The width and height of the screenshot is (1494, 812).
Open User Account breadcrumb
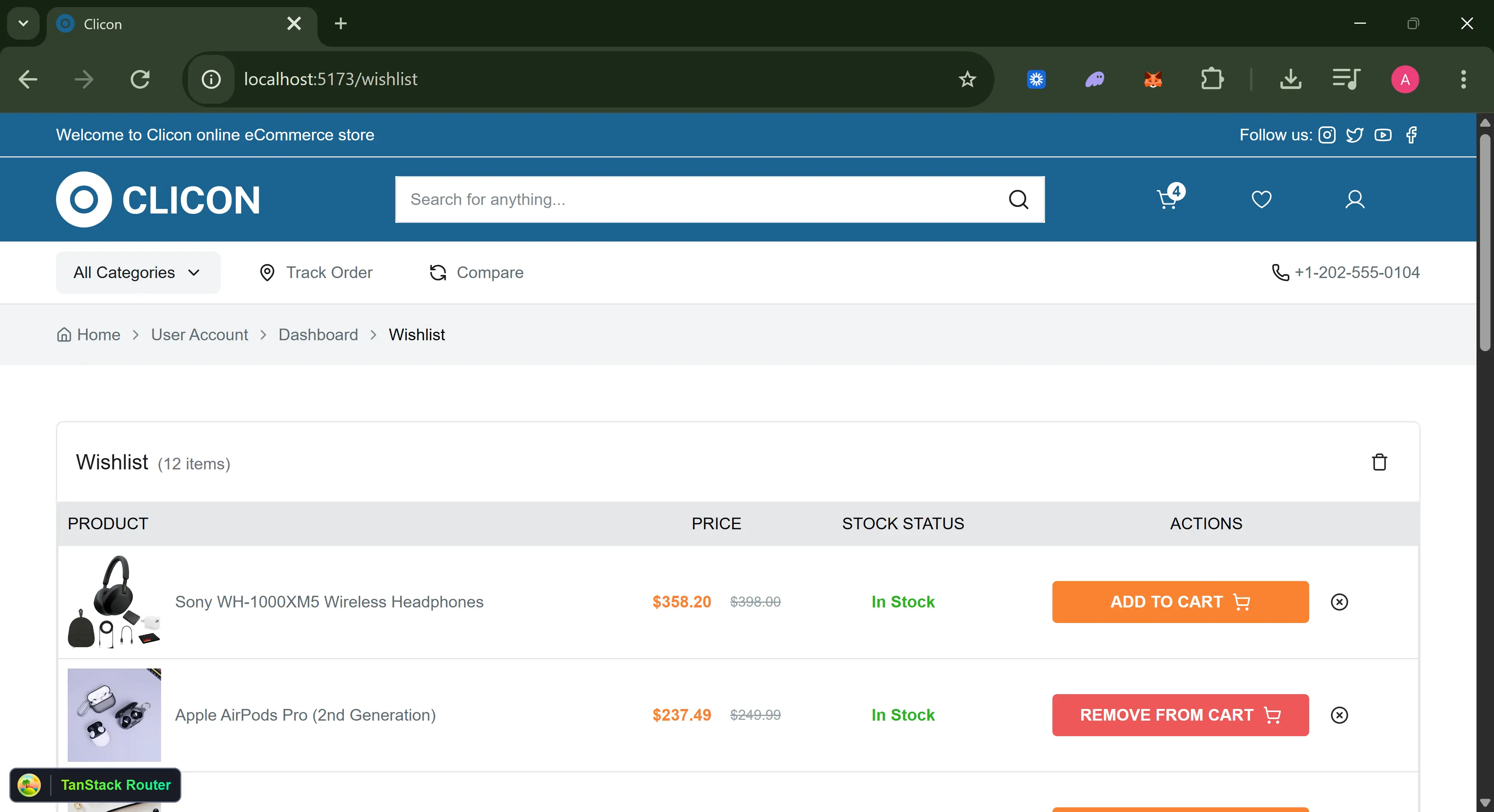point(200,334)
